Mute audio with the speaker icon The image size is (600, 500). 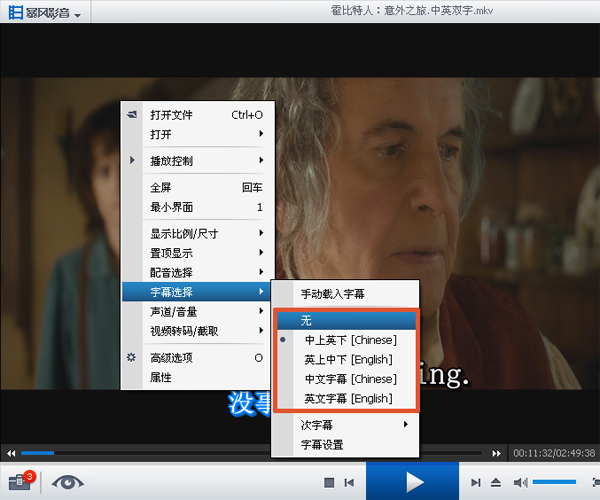520,483
